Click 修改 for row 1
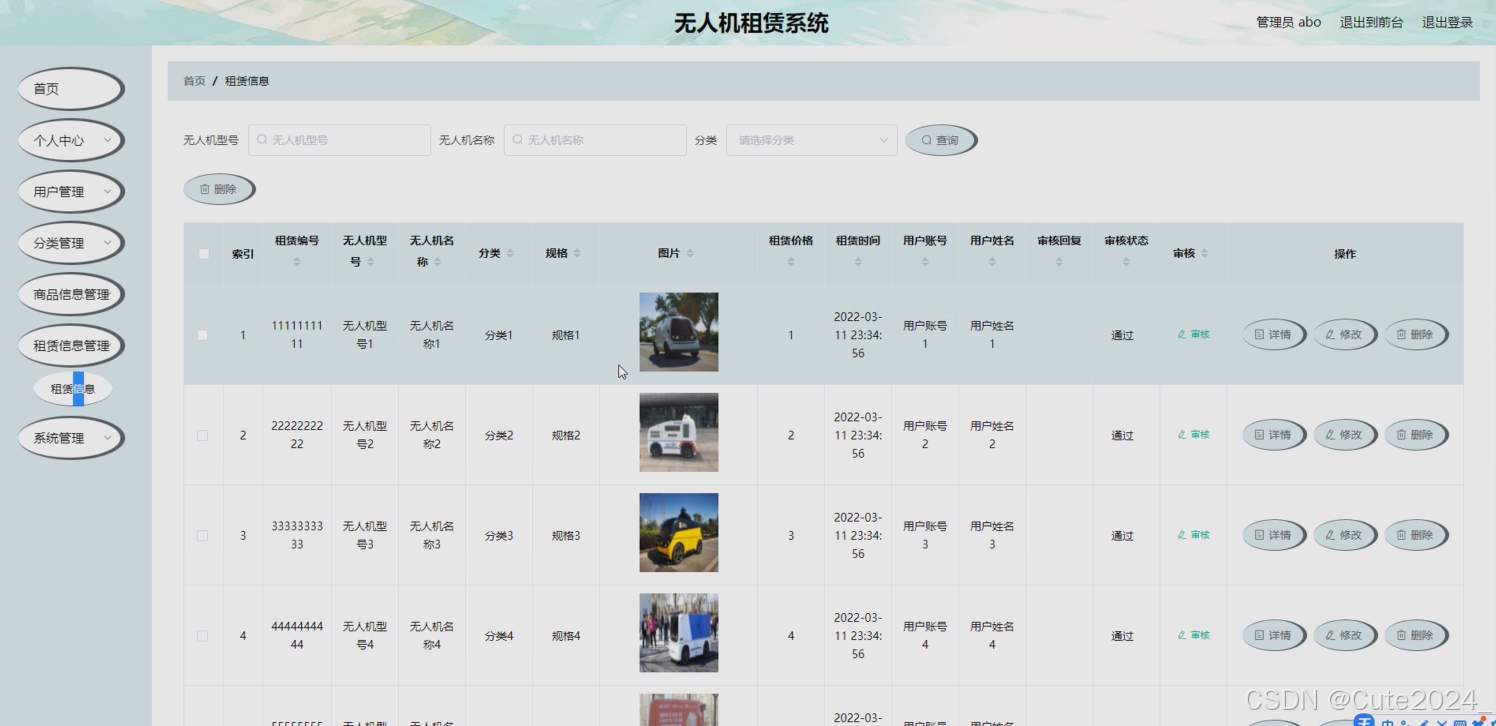Viewport: 1496px width, 726px height. coord(1345,335)
